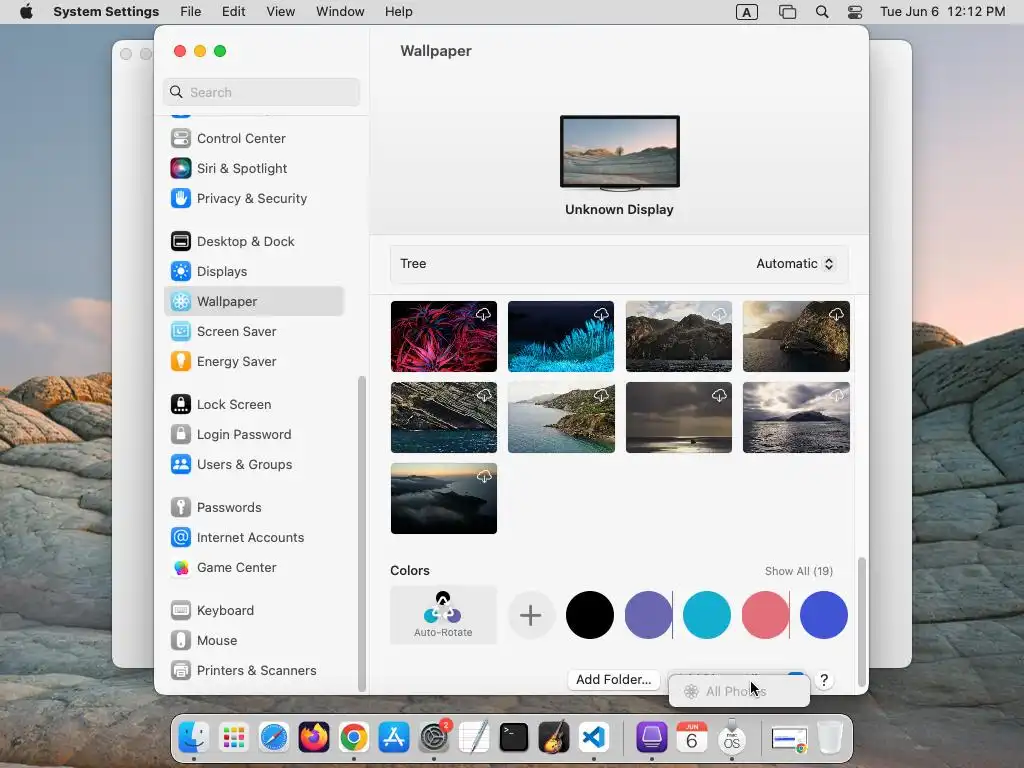1024x768 pixels.
Task: Open the File menu
Action: (x=191, y=12)
